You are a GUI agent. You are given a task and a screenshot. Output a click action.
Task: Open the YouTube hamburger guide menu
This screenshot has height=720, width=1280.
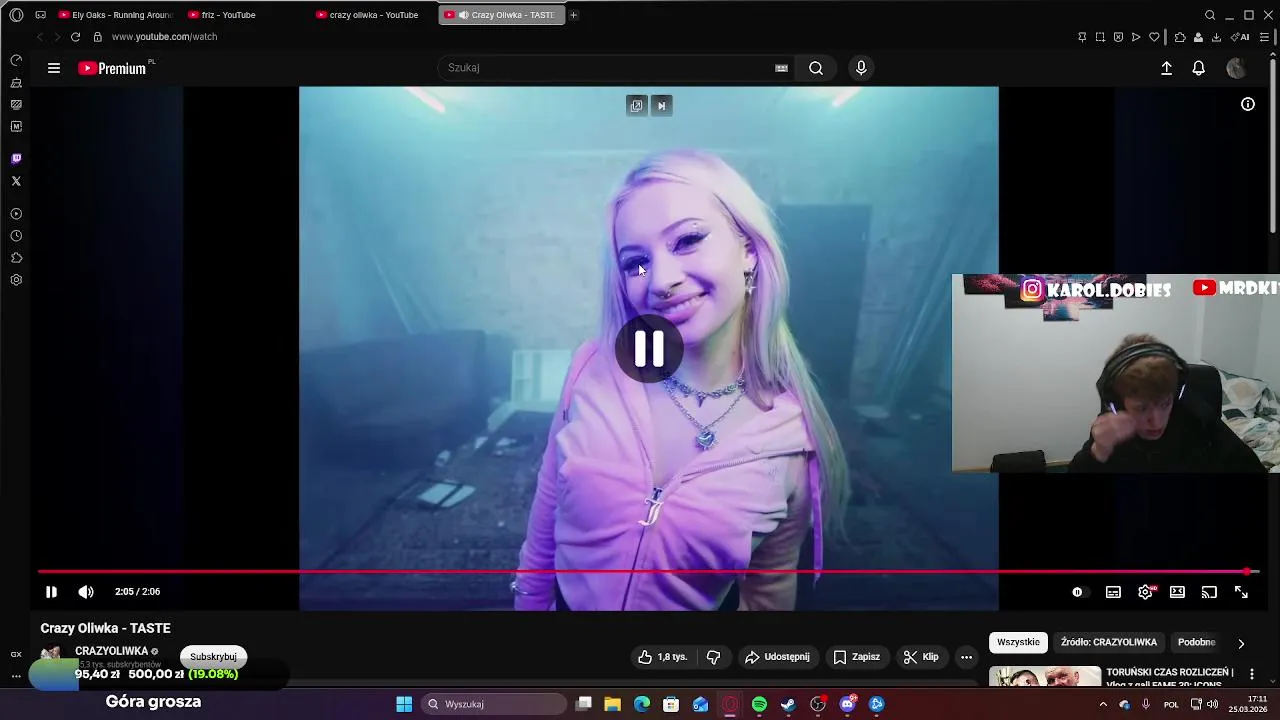54,68
